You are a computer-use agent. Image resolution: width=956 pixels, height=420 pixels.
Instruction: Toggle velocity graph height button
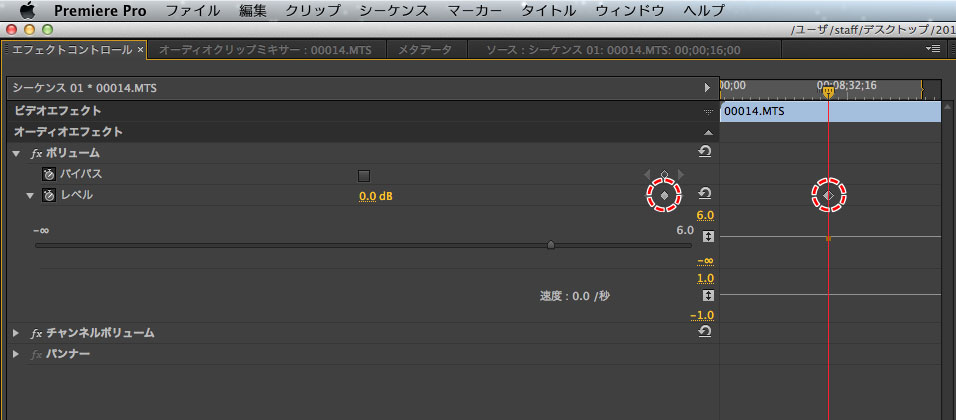[708, 296]
